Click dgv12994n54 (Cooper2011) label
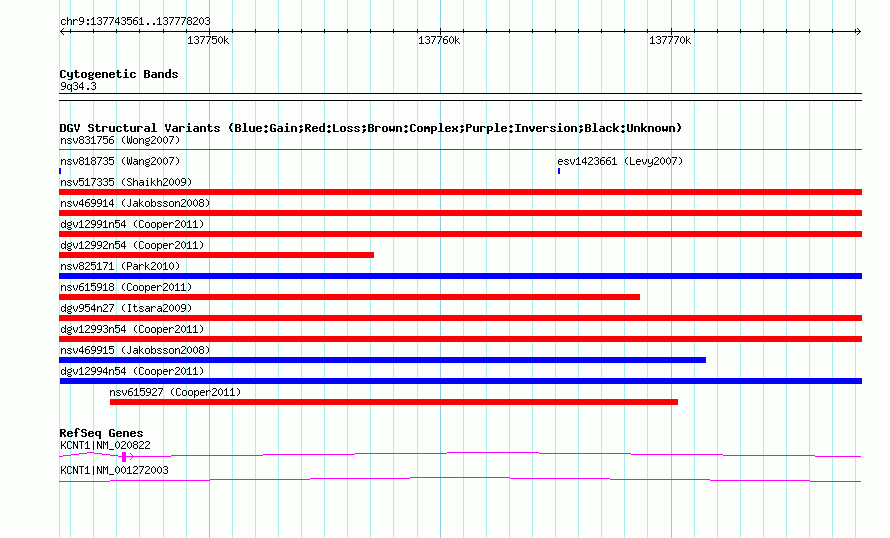890x538 pixels. pyautogui.click(x=132, y=371)
